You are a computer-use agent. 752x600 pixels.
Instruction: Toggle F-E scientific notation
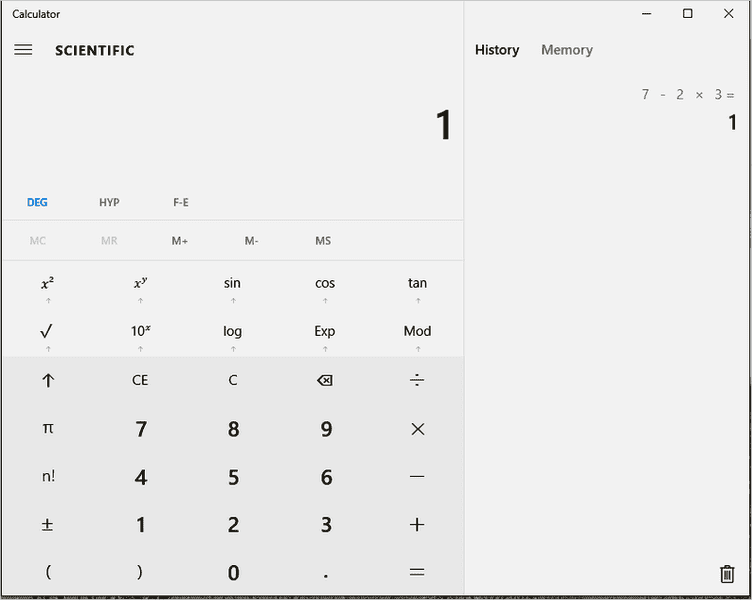pyautogui.click(x=181, y=202)
